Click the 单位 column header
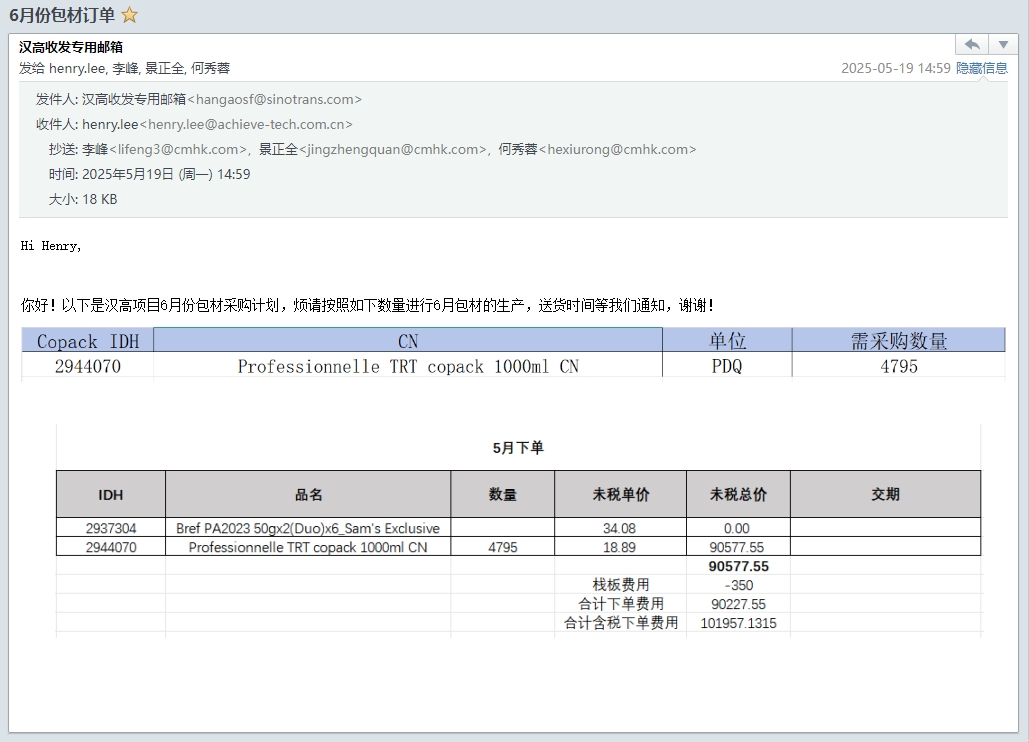Viewport: 1029px width, 742px height. coord(727,340)
